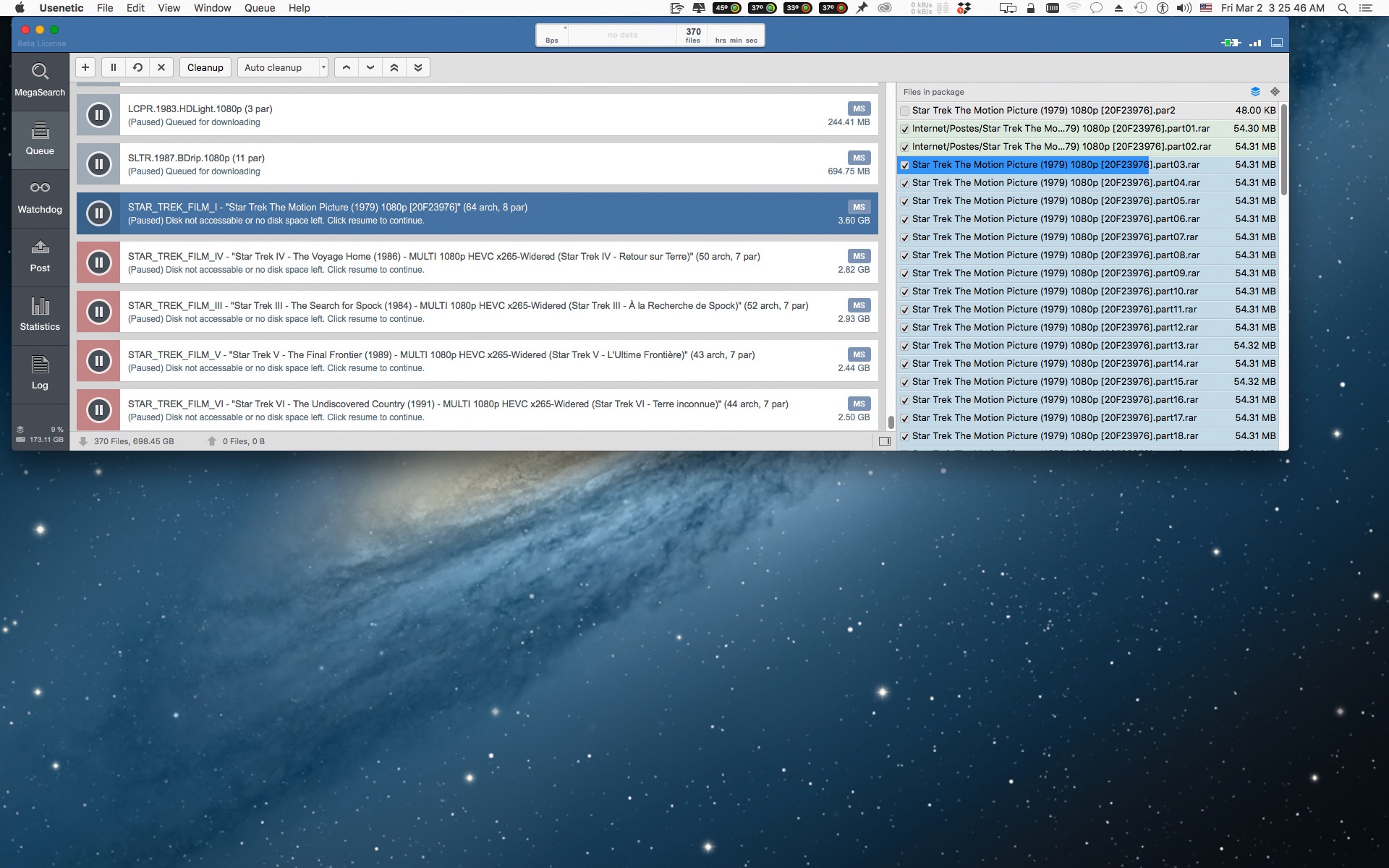Resume the STAR_TREK_FILM_V download
1389x868 pixels.
[x=99, y=361]
